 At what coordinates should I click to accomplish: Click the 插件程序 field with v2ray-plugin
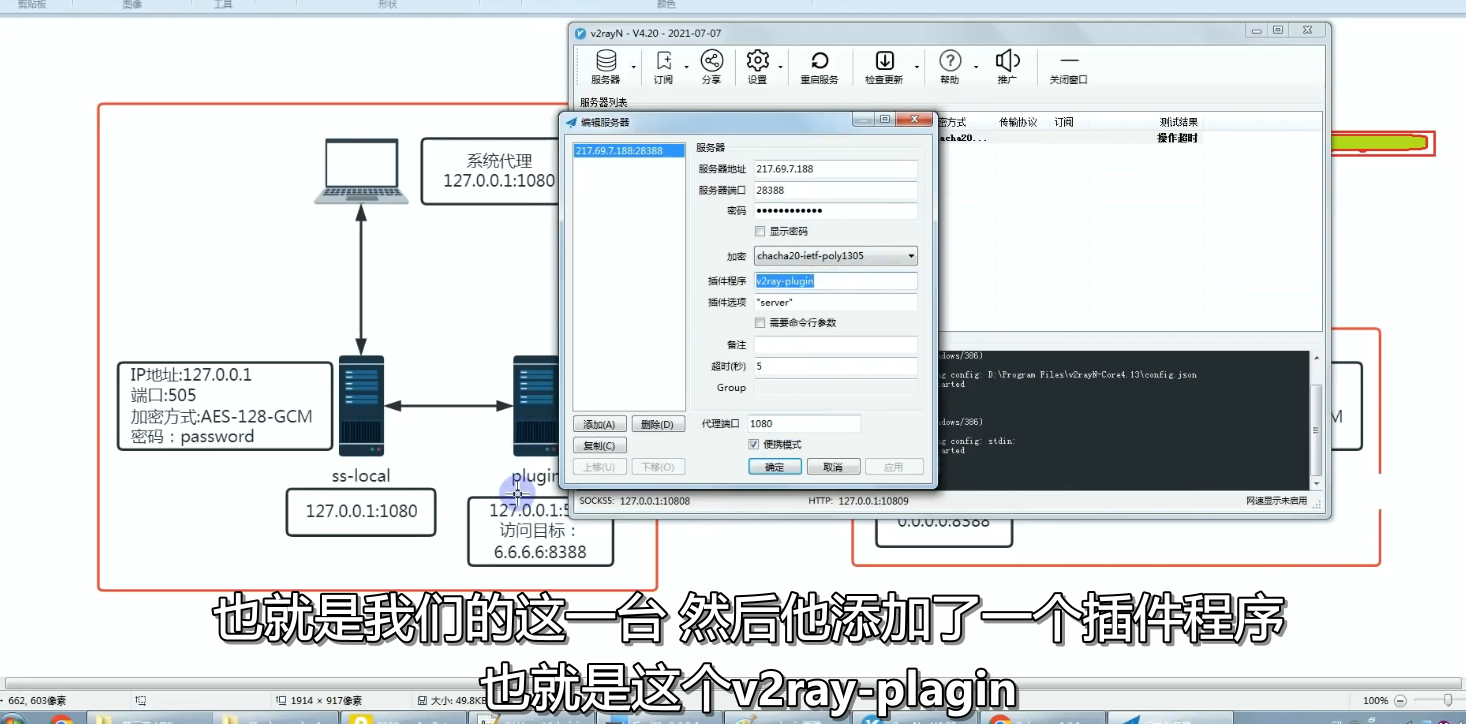pyautogui.click(x=835, y=281)
